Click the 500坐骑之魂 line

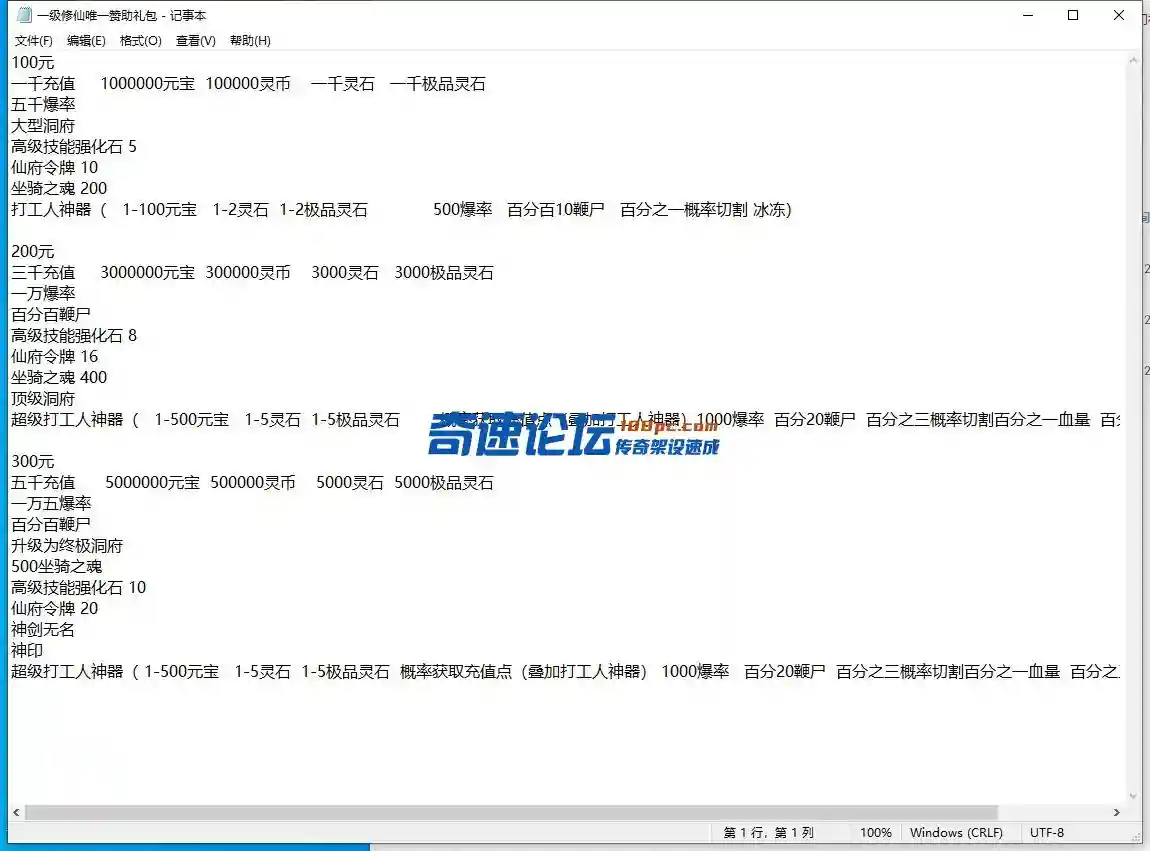(x=56, y=566)
